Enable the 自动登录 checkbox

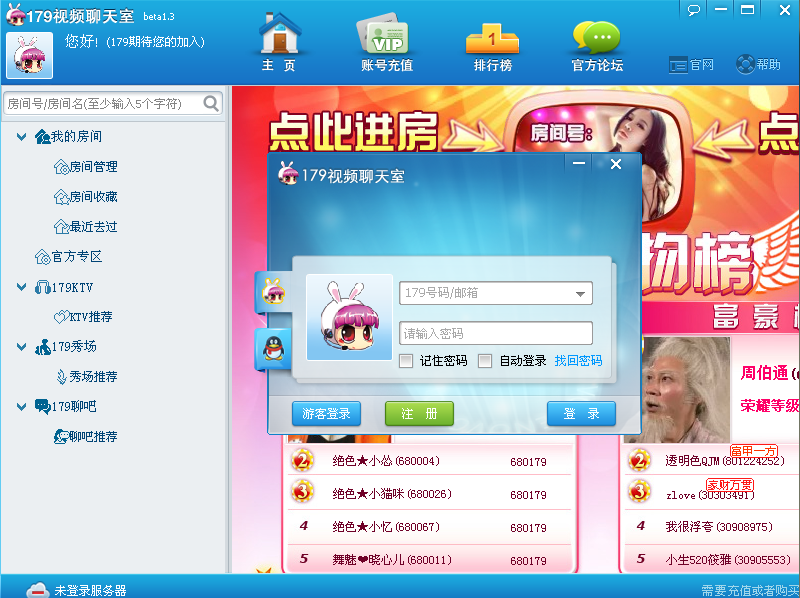485,361
